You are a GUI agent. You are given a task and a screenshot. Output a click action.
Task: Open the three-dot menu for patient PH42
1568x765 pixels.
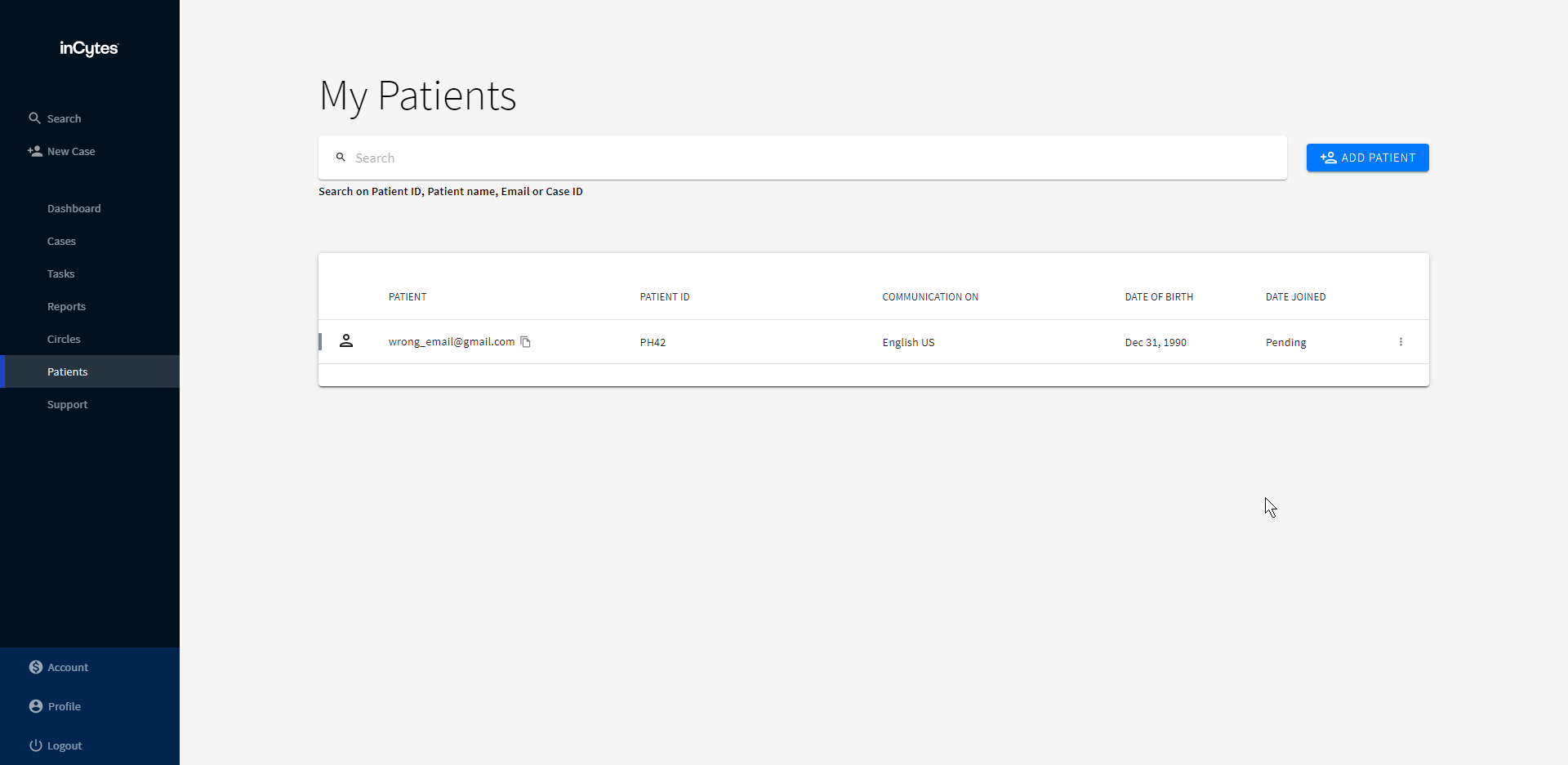coord(1401,342)
